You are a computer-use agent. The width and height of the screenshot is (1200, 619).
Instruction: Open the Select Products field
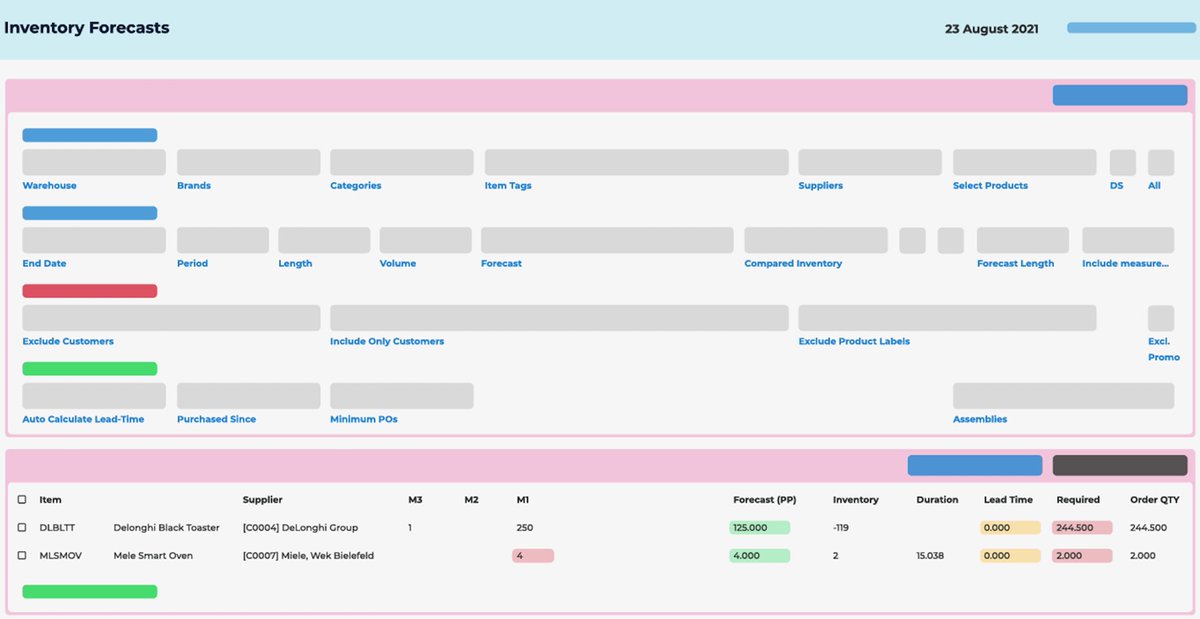[x=1025, y=162]
